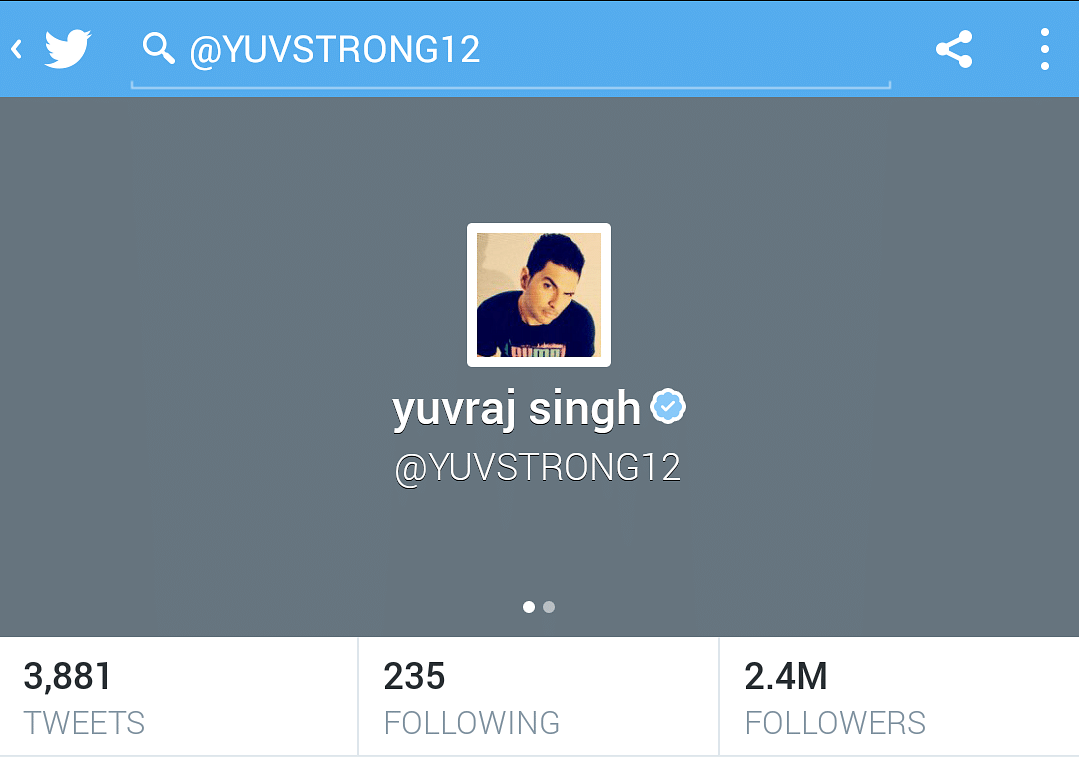Tap the search box underline
The height and width of the screenshot is (757, 1079).
[x=511, y=86]
